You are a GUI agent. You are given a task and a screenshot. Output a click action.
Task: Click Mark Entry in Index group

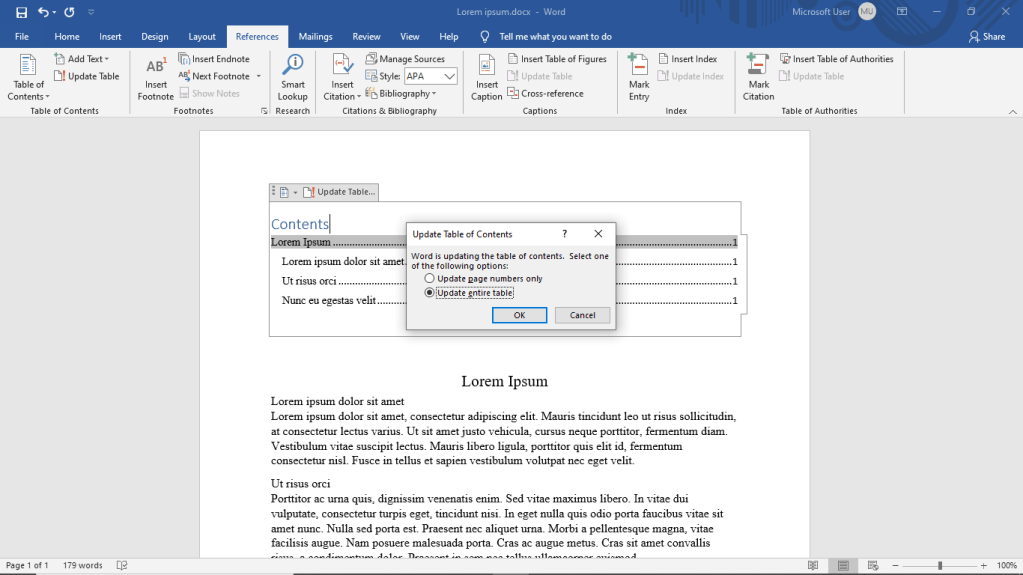coord(639,78)
